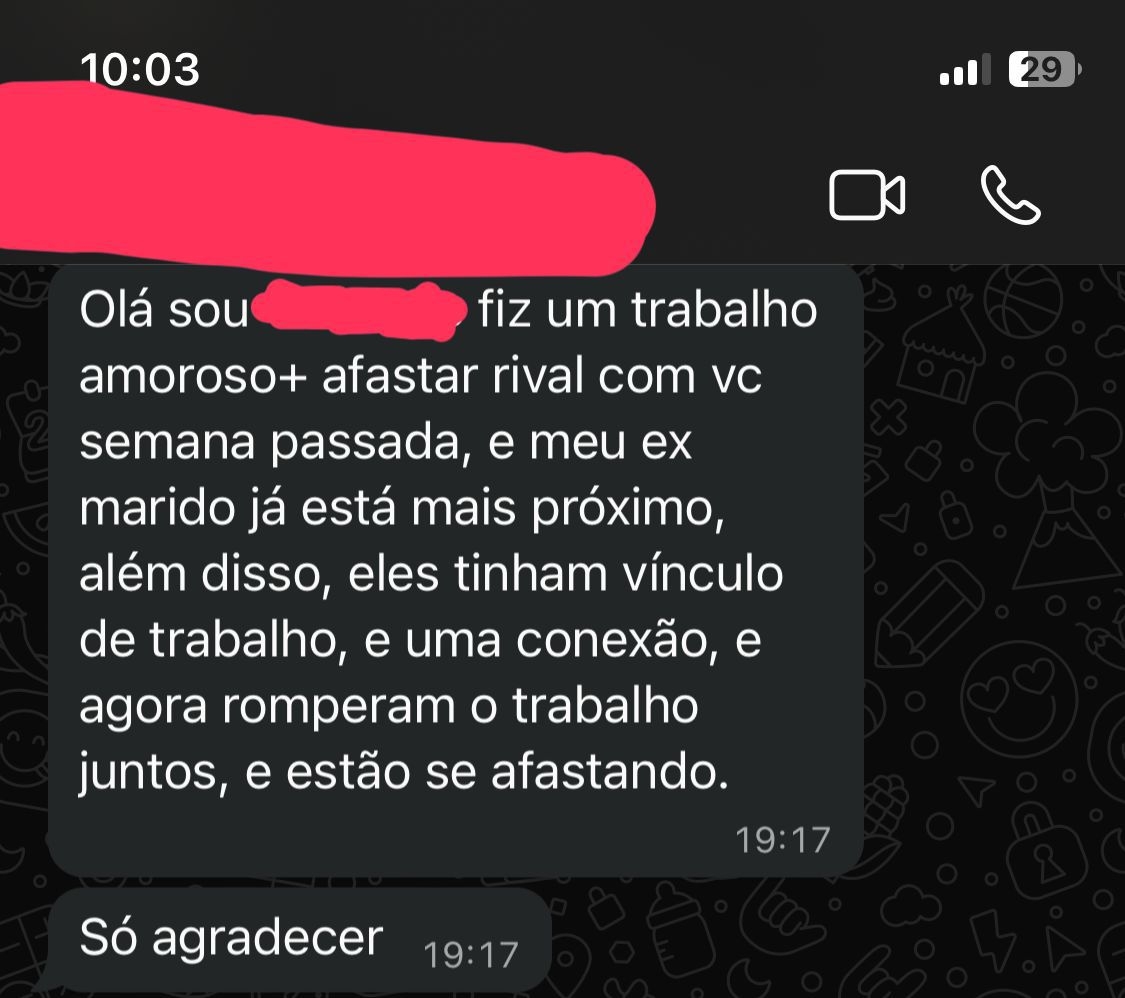
Task: Tap the cellular signal bars indicator
Action: (x=965, y=70)
